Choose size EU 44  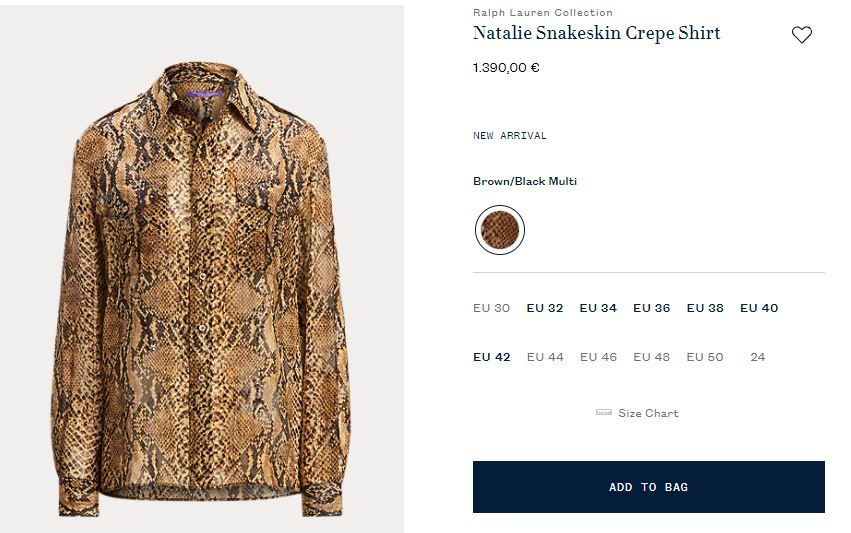tap(545, 357)
